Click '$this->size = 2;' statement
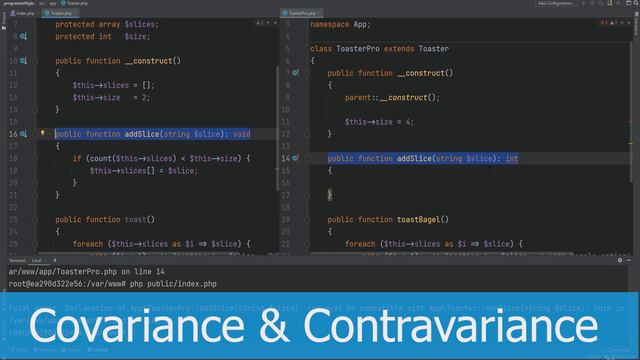 coord(111,98)
